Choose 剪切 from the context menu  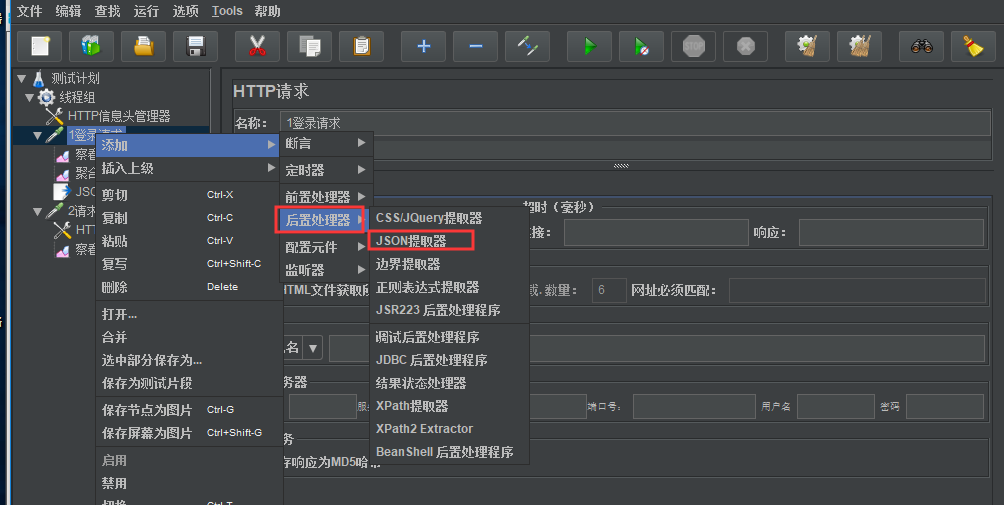click(188, 195)
